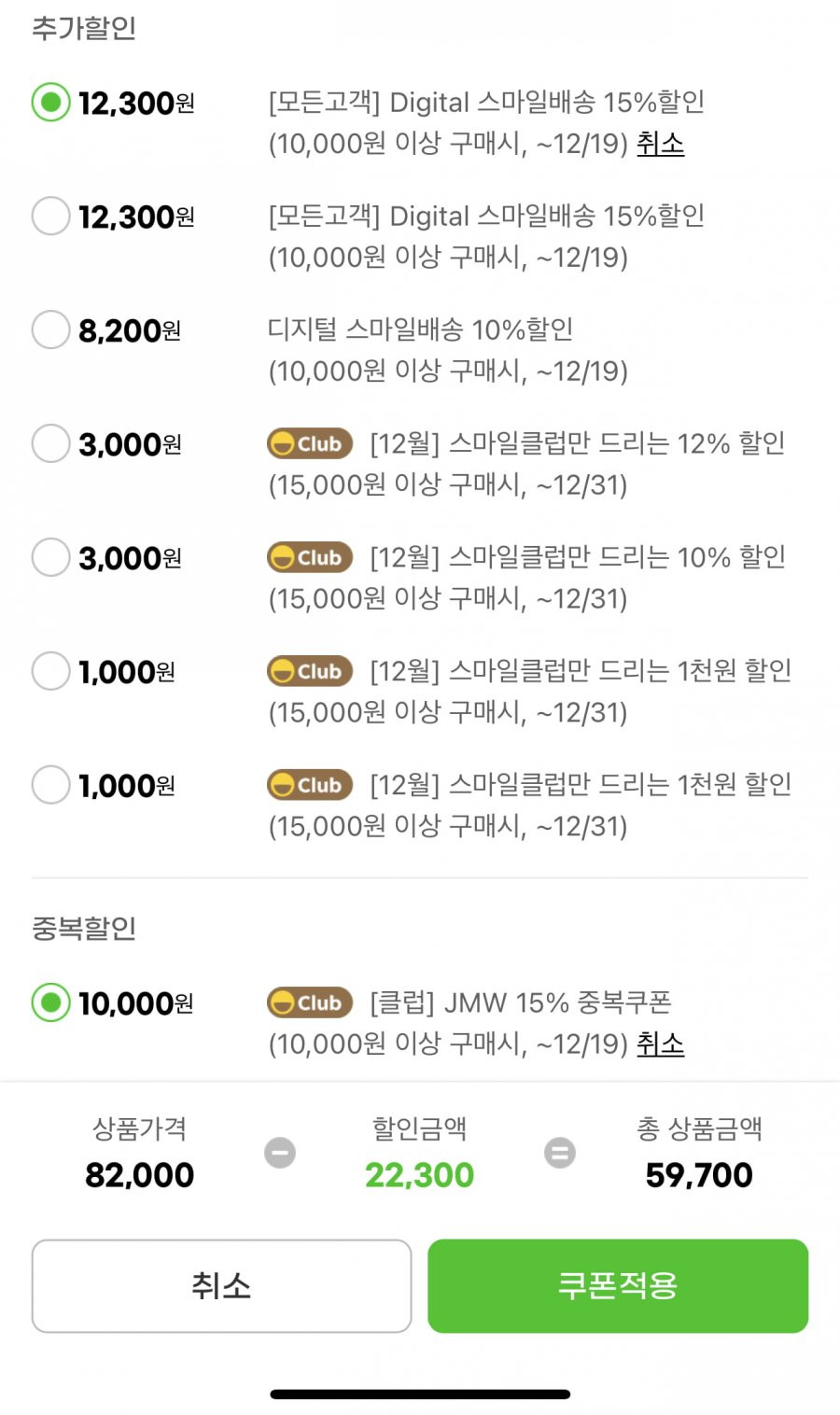Tap the bottom 취소 button

[x=221, y=1285]
